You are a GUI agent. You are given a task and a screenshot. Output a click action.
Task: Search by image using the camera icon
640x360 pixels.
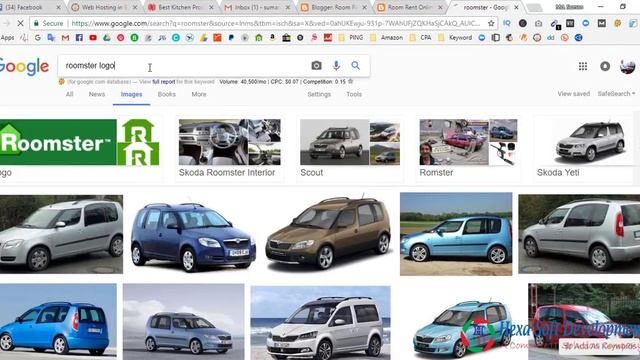[316, 65]
